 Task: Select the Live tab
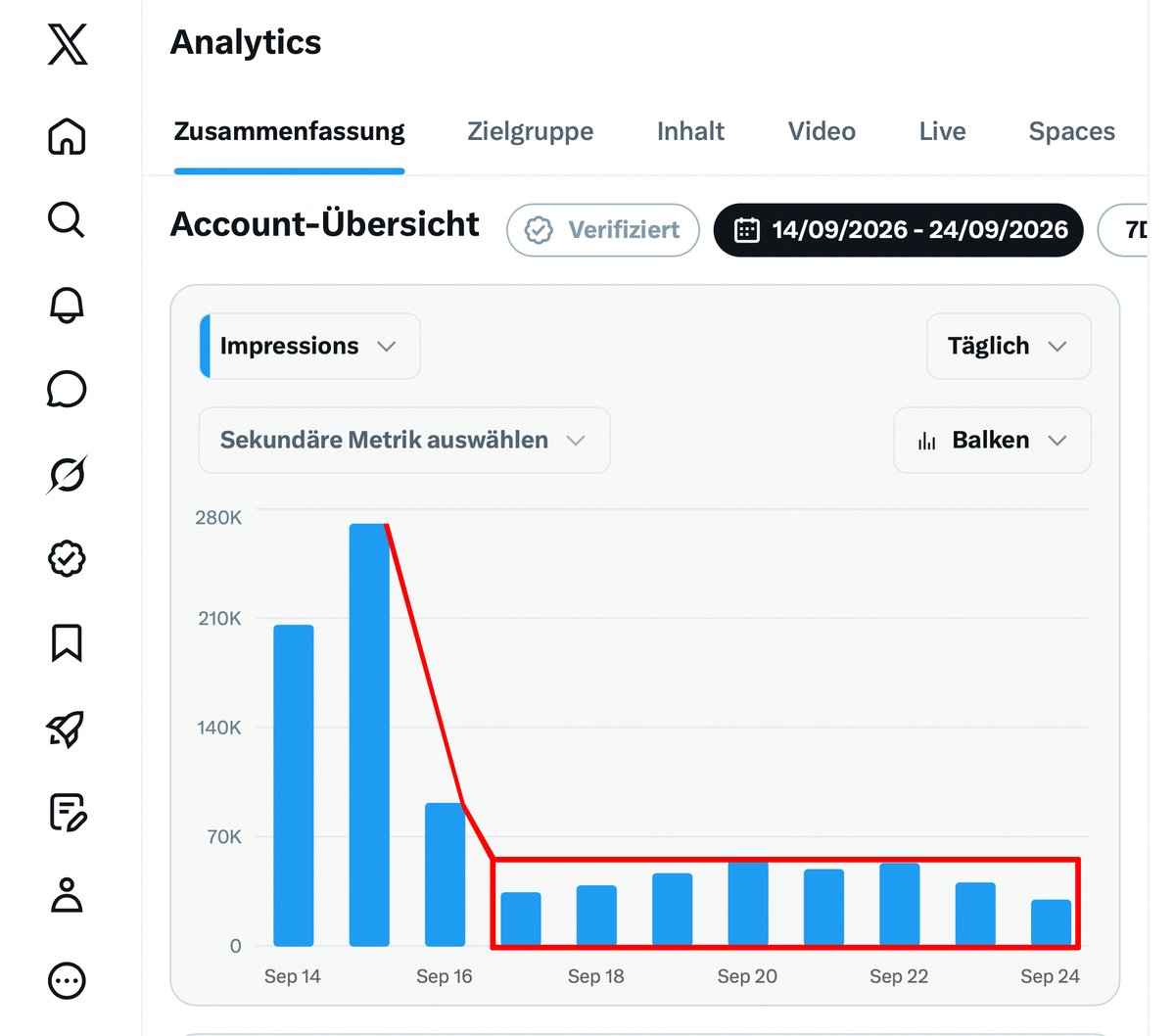click(942, 131)
